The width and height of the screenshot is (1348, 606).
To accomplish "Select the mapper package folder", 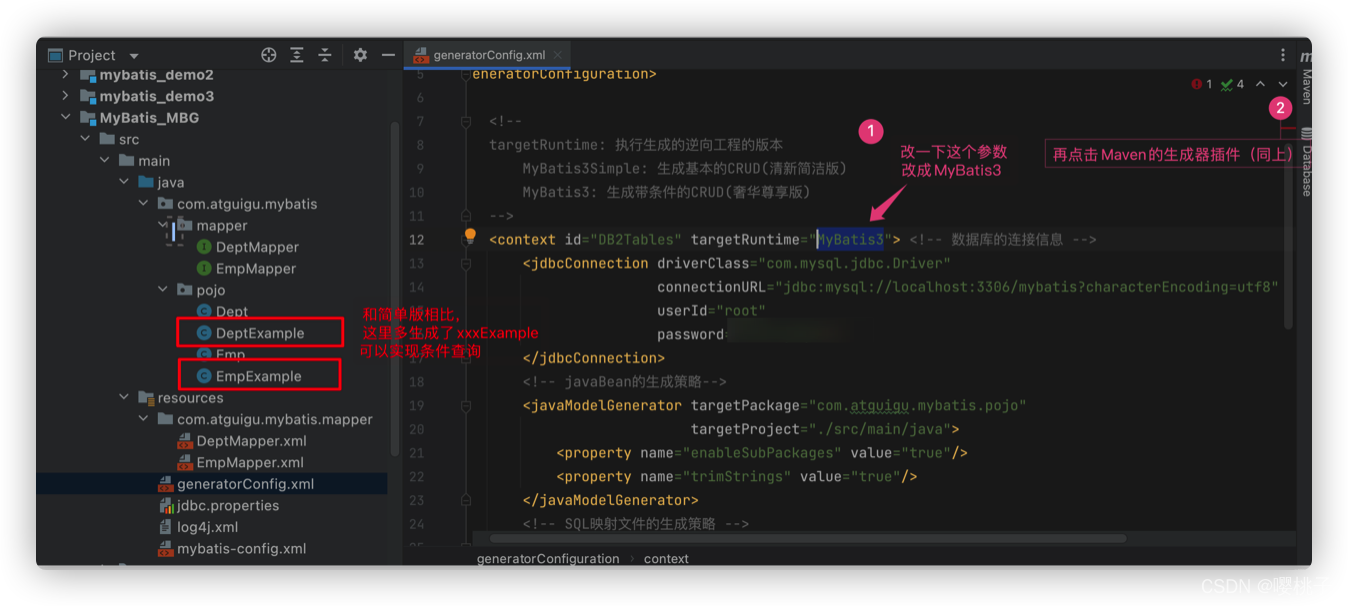I will pos(212,225).
